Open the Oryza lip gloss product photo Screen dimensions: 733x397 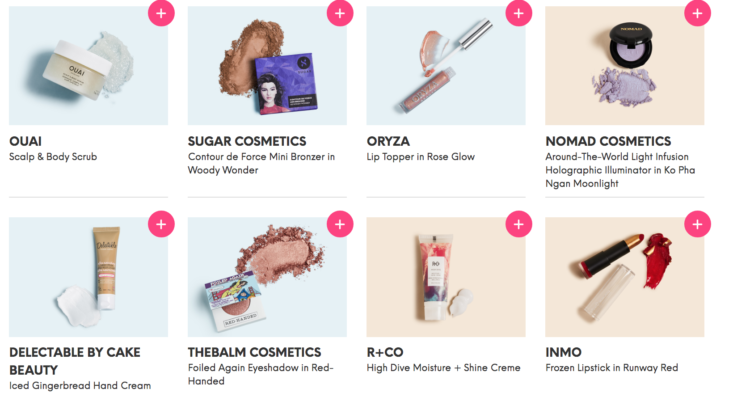pos(446,65)
